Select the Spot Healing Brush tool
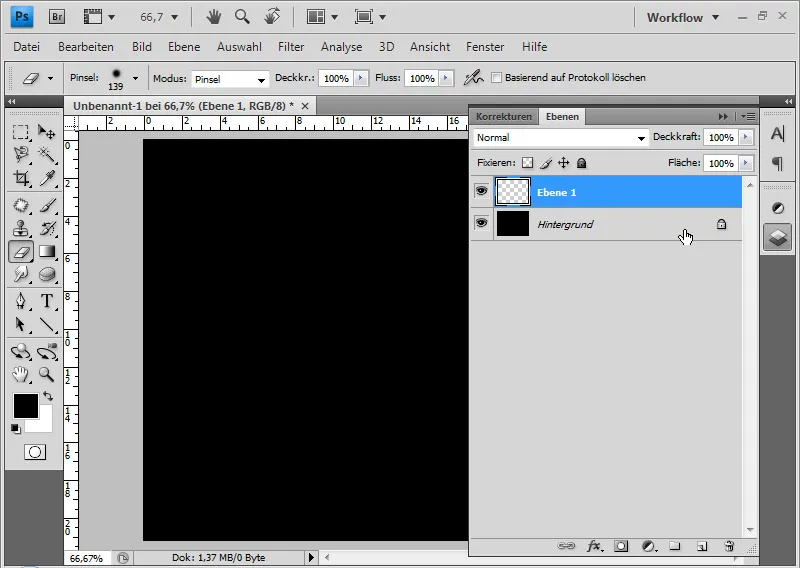The image size is (800, 568). [20, 205]
